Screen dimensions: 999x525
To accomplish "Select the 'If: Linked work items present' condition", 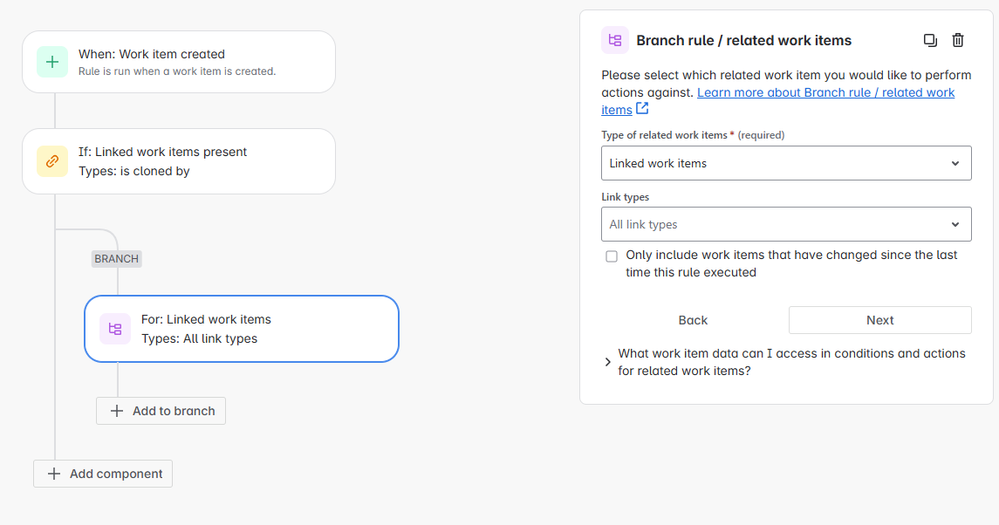I will 179,161.
